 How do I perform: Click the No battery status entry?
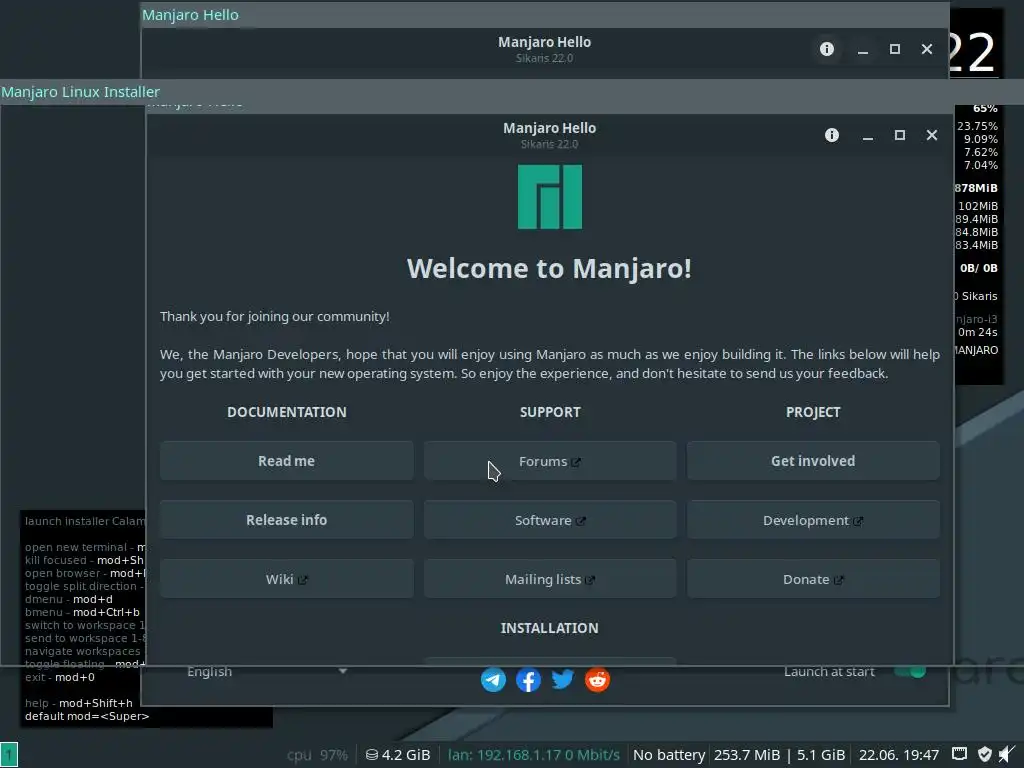[x=669, y=755]
